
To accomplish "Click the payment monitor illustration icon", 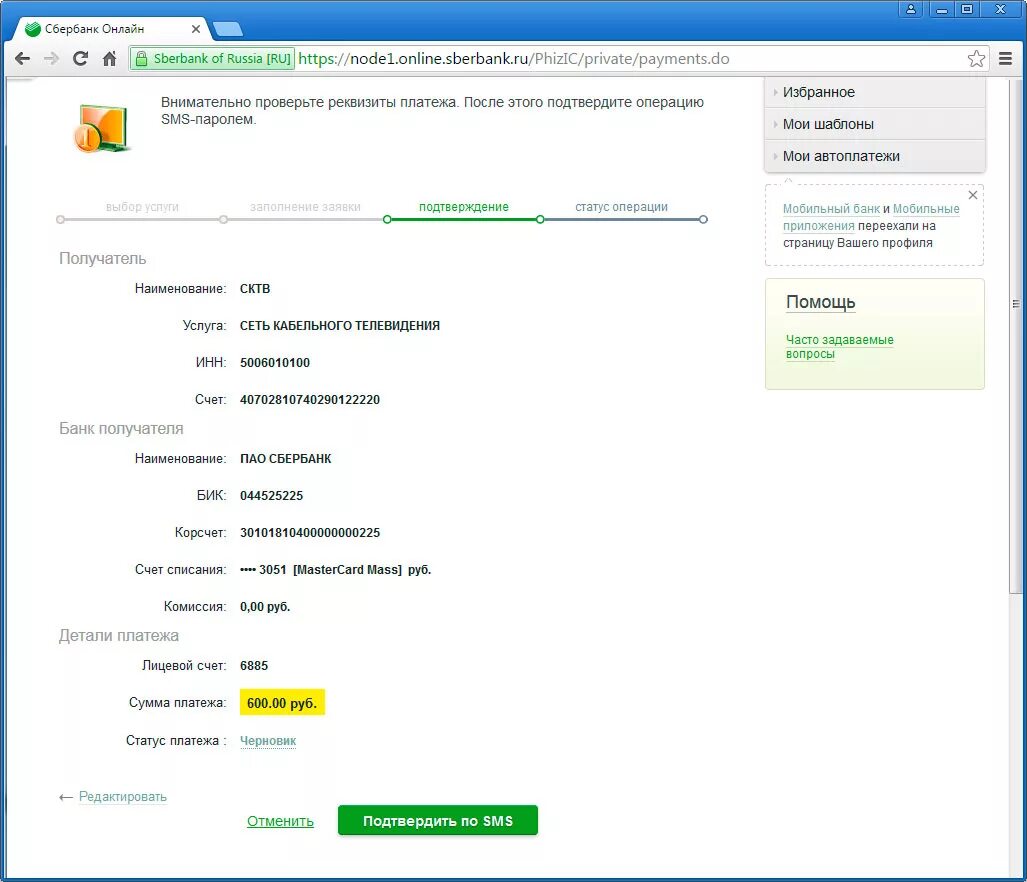I will (102, 128).
